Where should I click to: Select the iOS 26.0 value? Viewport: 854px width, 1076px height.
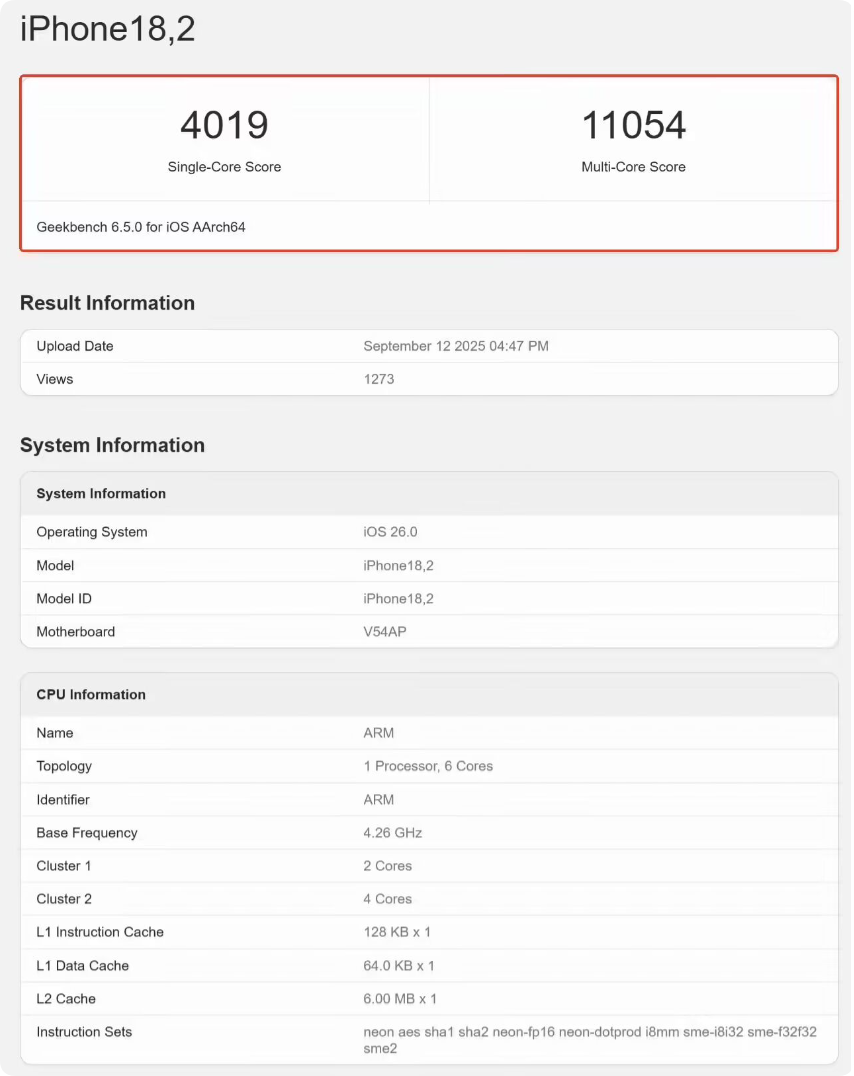tap(391, 532)
